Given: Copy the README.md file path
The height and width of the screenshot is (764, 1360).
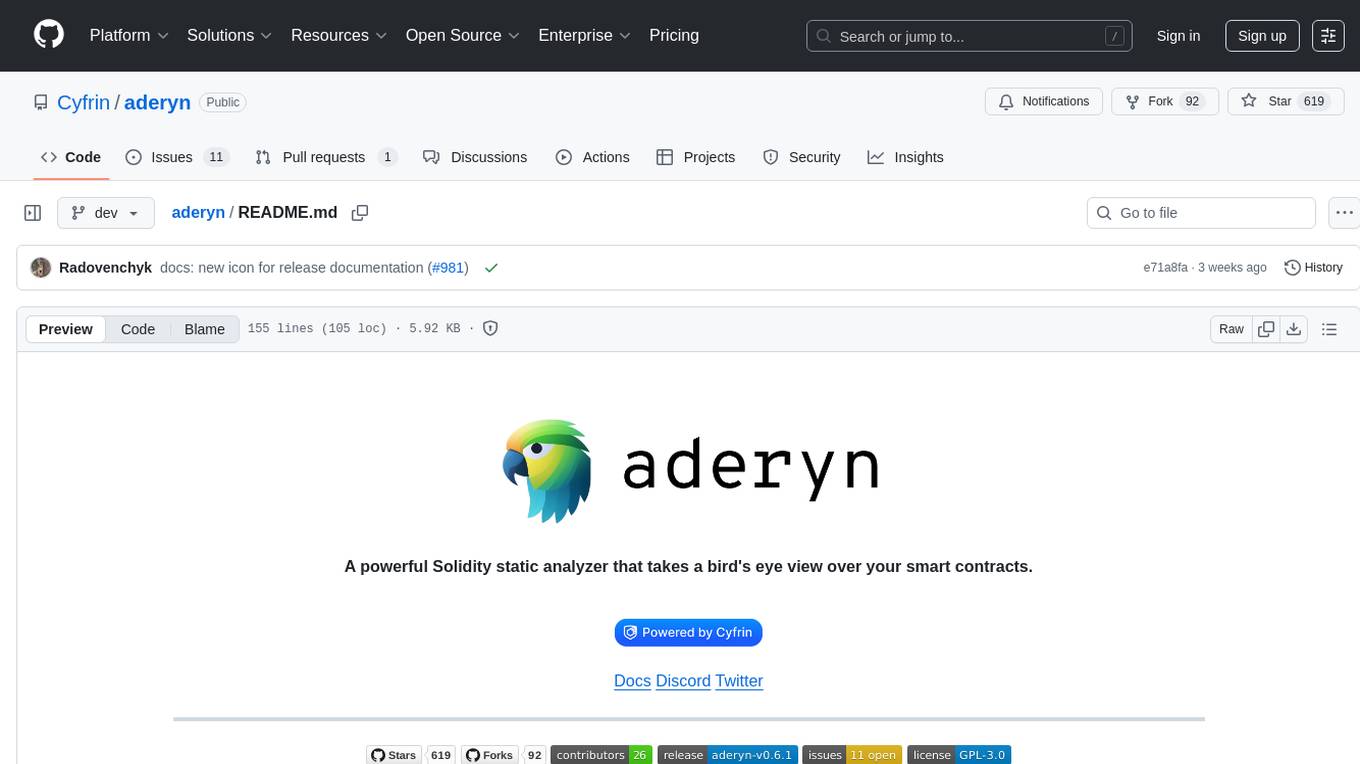Looking at the screenshot, I should pyautogui.click(x=360, y=213).
